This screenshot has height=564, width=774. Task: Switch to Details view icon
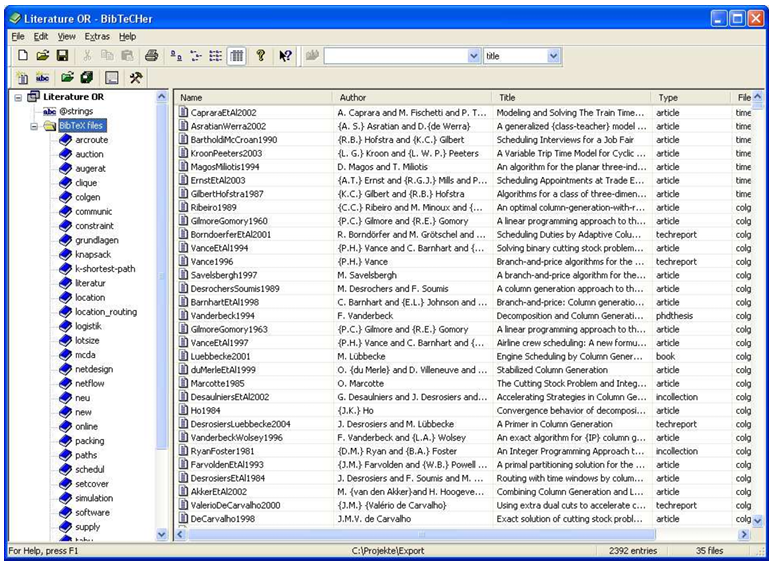(x=236, y=57)
